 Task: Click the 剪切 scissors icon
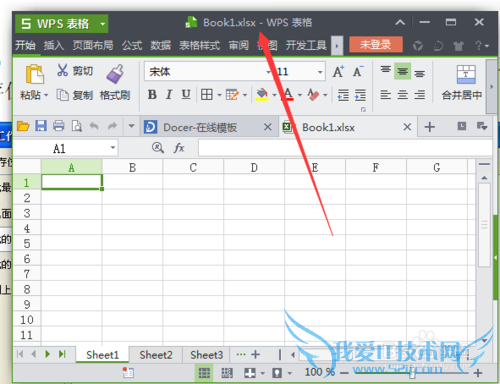[62, 70]
